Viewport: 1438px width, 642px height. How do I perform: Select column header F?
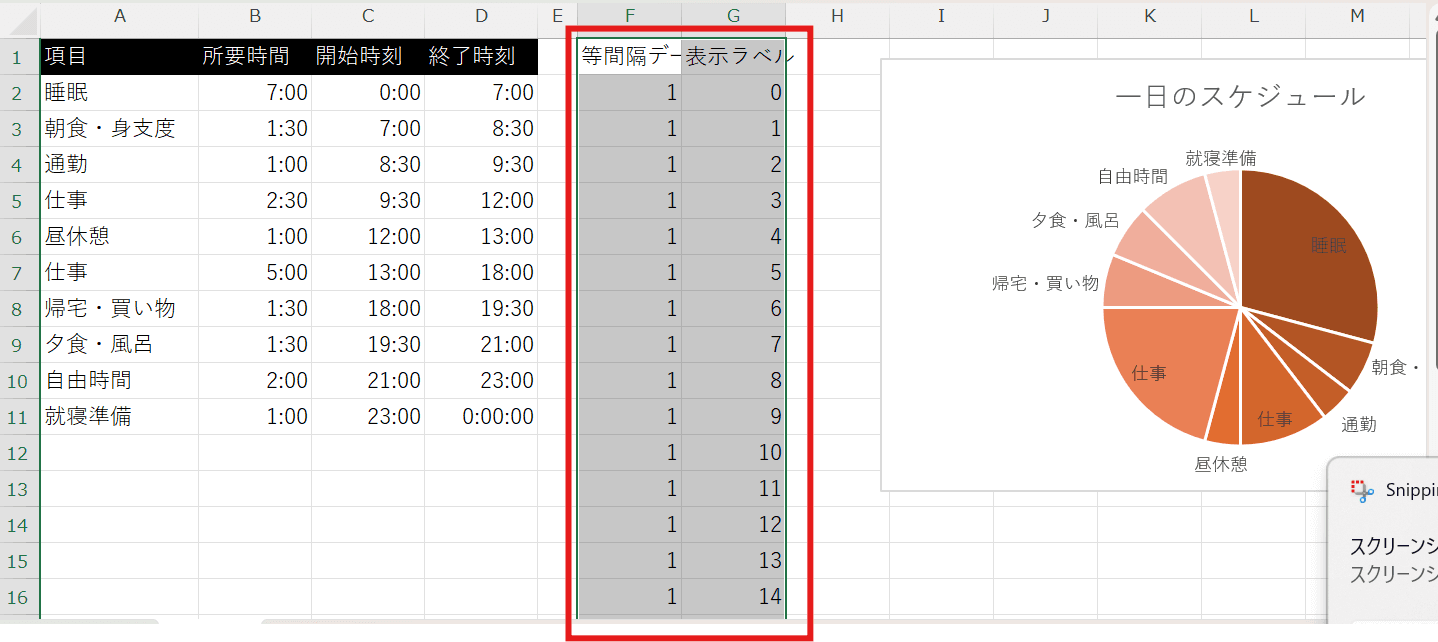[x=629, y=14]
